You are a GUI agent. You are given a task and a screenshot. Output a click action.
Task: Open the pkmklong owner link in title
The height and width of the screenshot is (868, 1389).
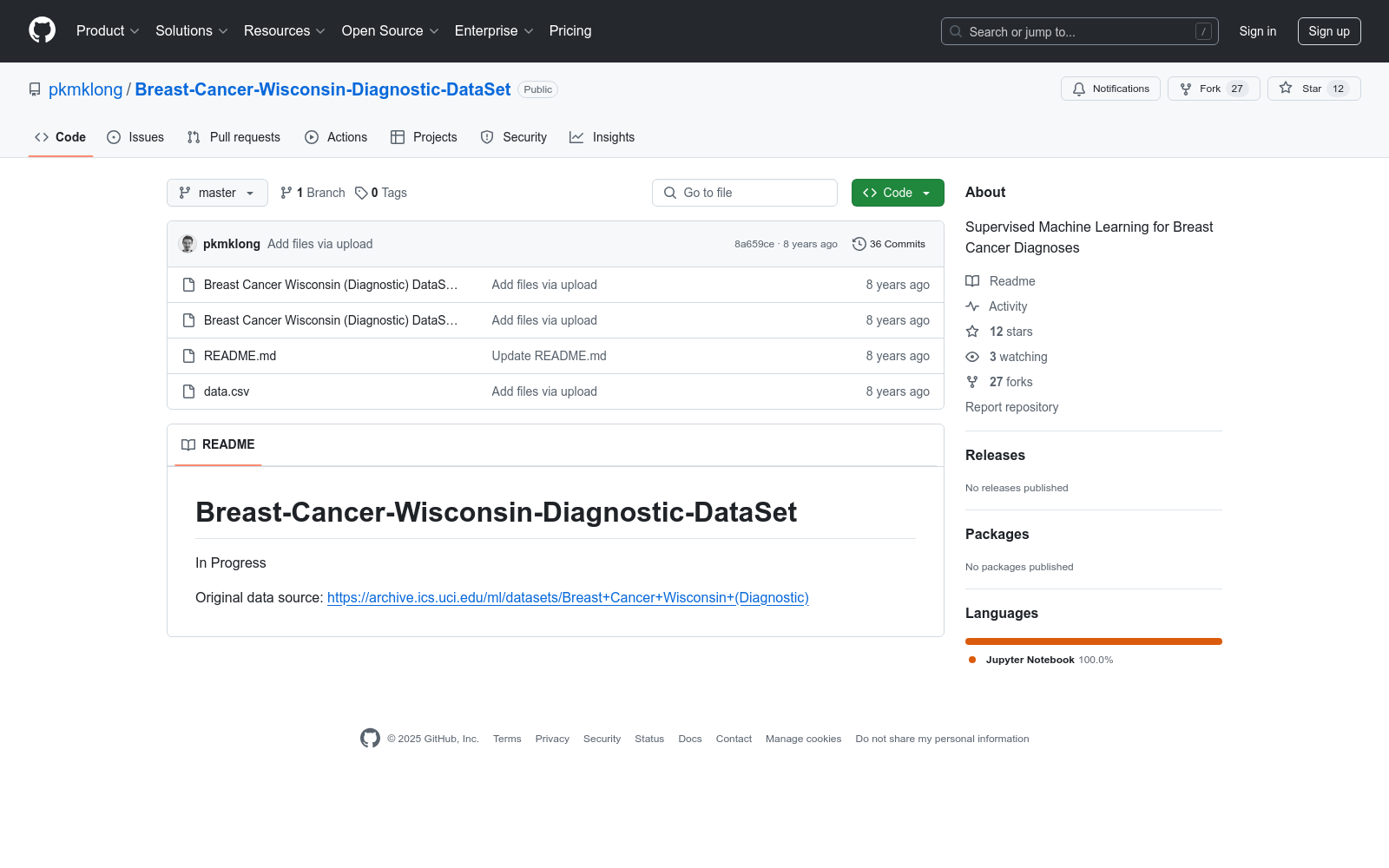point(86,89)
